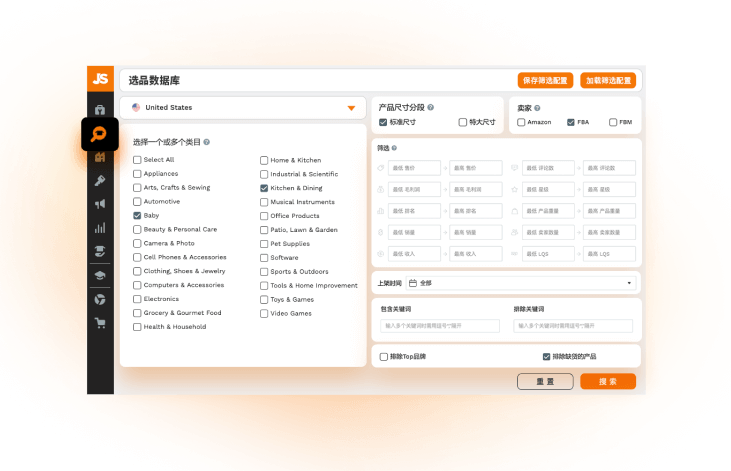Screen dimensions: 731x471
Task: Check the Appliances category
Action: pos(137,174)
